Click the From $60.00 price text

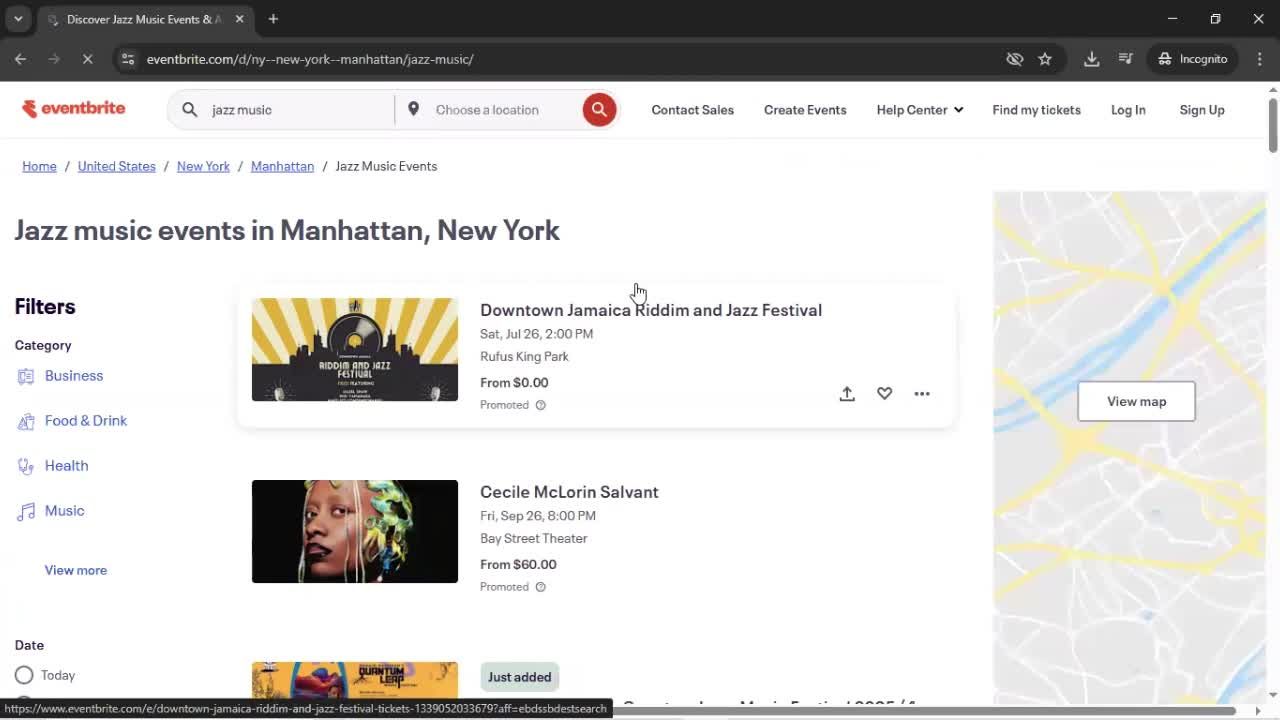click(x=518, y=564)
